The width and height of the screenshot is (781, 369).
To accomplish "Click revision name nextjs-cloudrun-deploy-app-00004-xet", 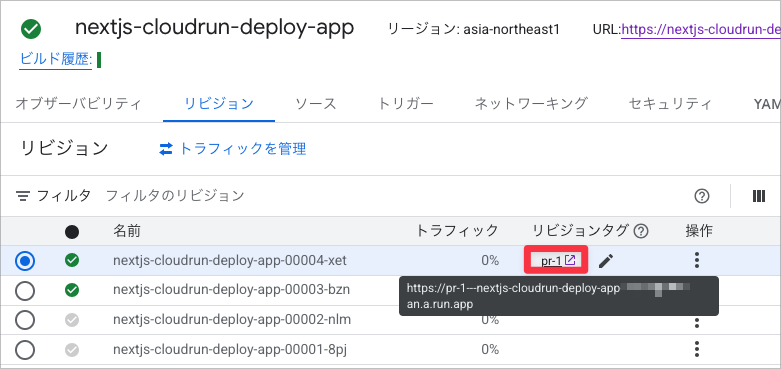I will (x=230, y=260).
